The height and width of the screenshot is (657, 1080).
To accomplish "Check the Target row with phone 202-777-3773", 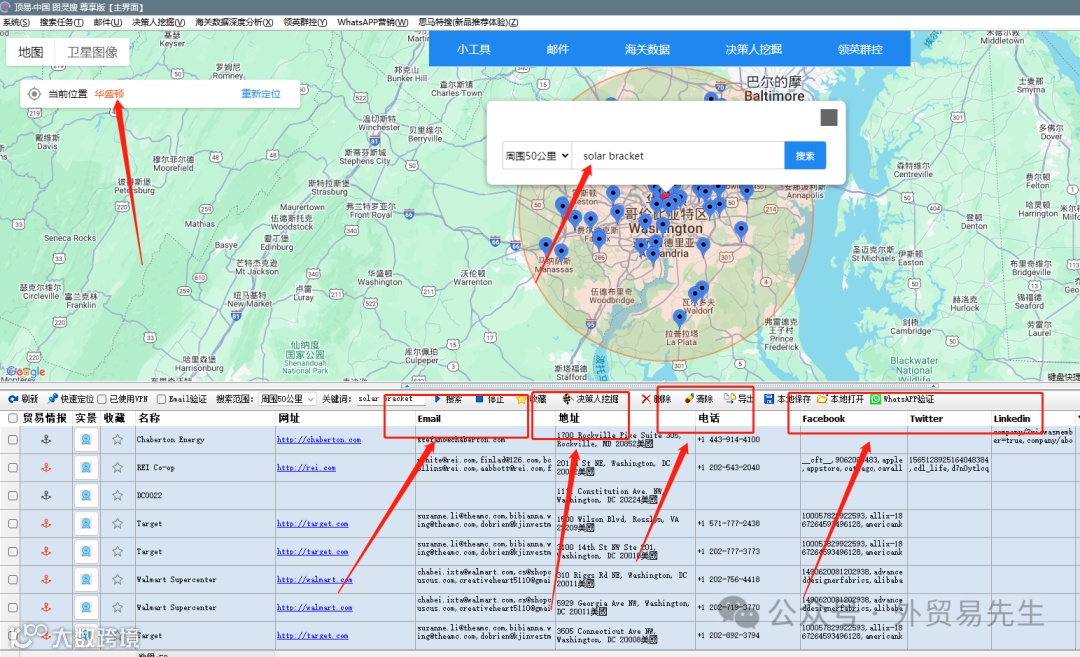I will 12,552.
